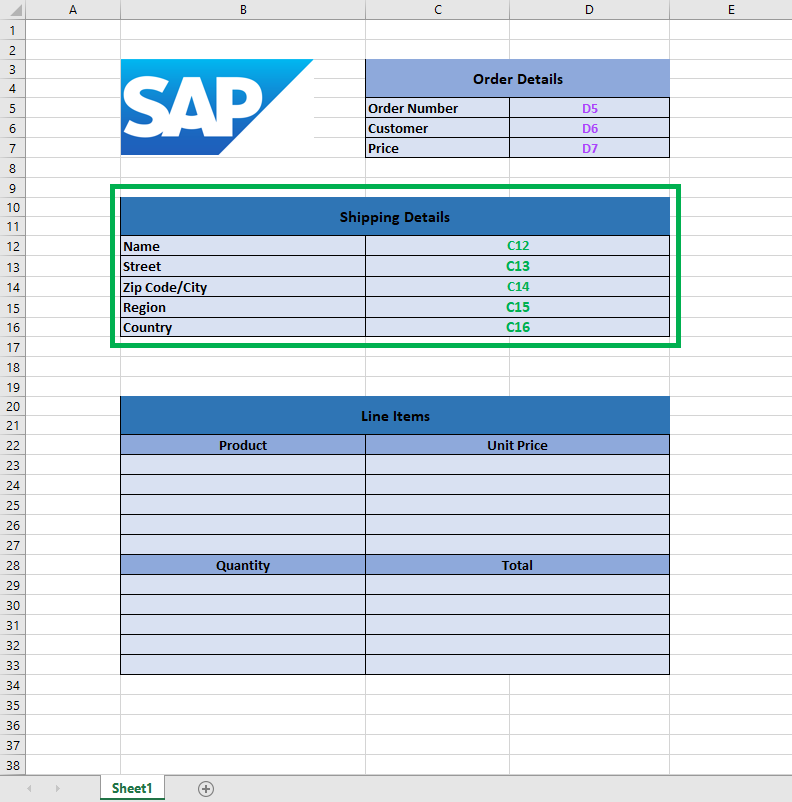This screenshot has width=792, height=802.
Task: Select the Total heading cell
Action: point(517,565)
